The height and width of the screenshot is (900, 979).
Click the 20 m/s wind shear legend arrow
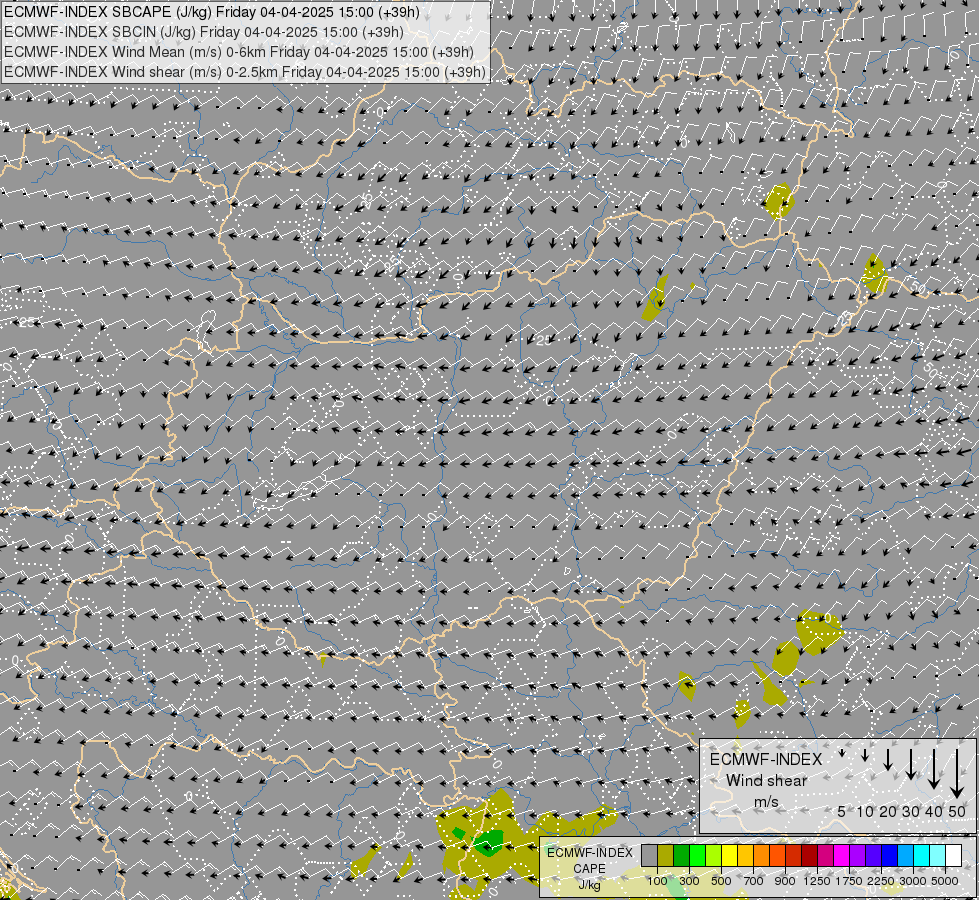click(x=888, y=759)
